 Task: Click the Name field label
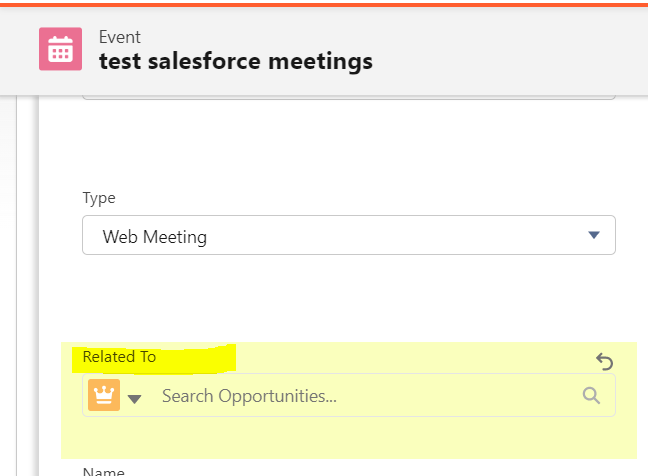102,471
